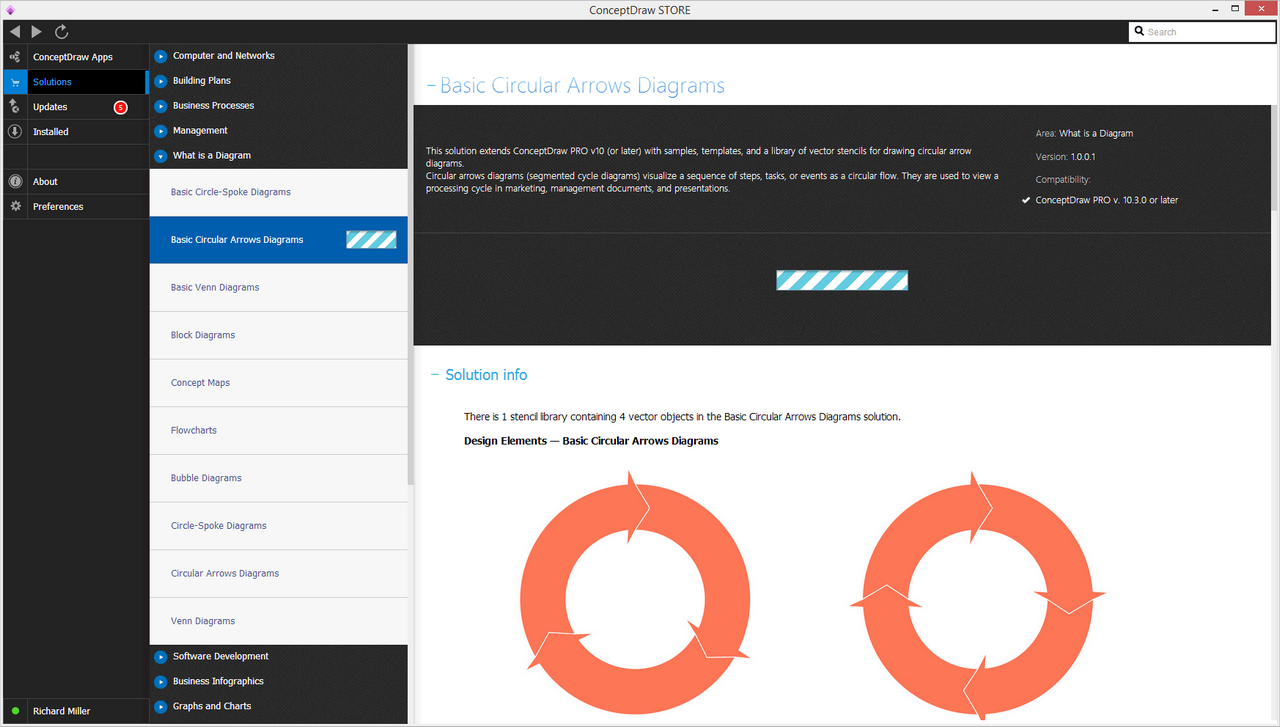
Task: Expand the Graphs and Charts category
Action: 160,707
